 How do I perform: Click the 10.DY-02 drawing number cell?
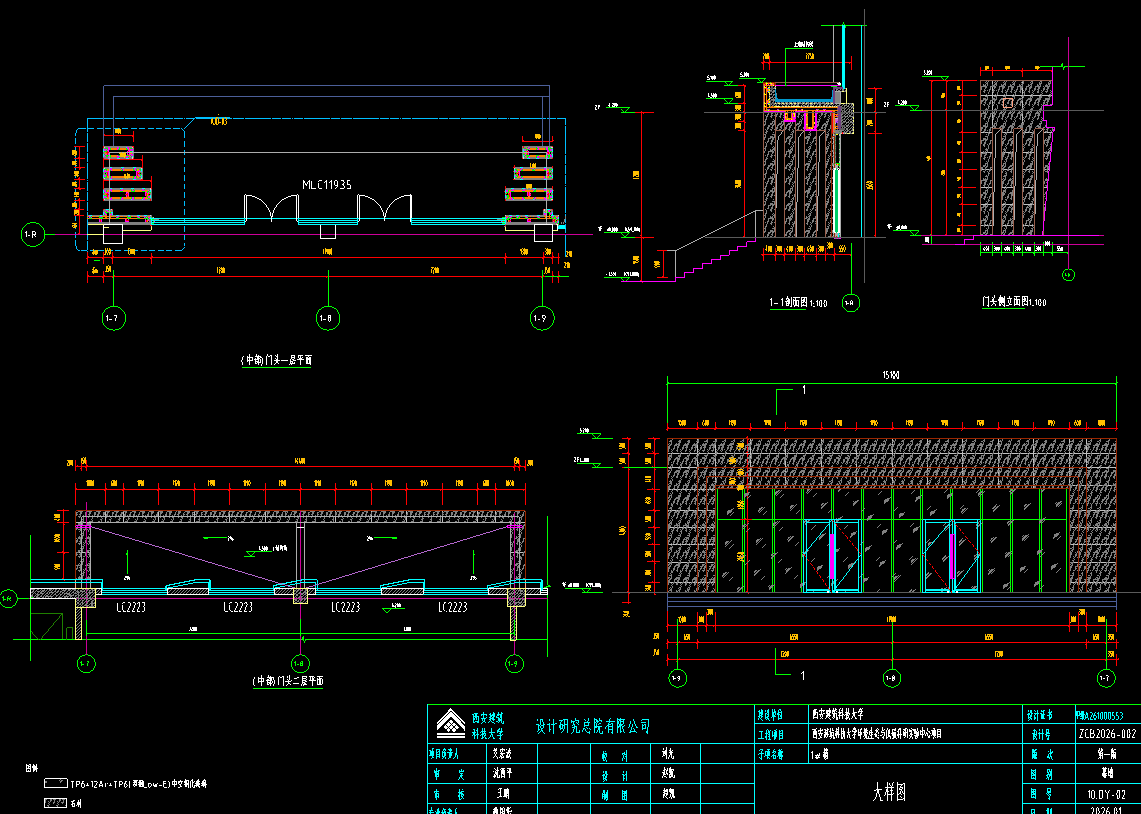[1107, 793]
